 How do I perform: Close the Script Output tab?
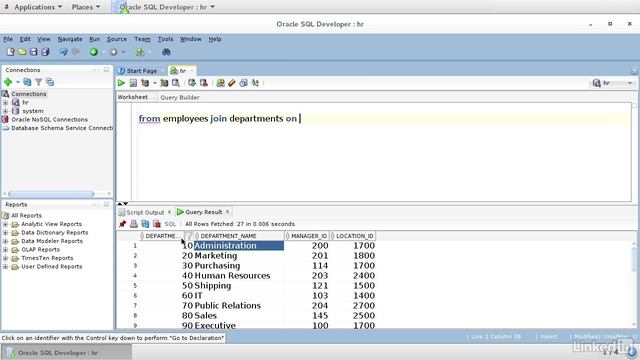tap(169, 212)
